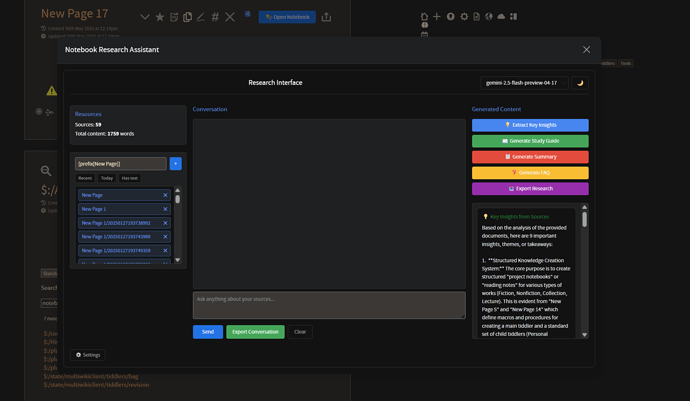Remove the 'New Page' source
690x401 pixels.
click(x=165, y=195)
